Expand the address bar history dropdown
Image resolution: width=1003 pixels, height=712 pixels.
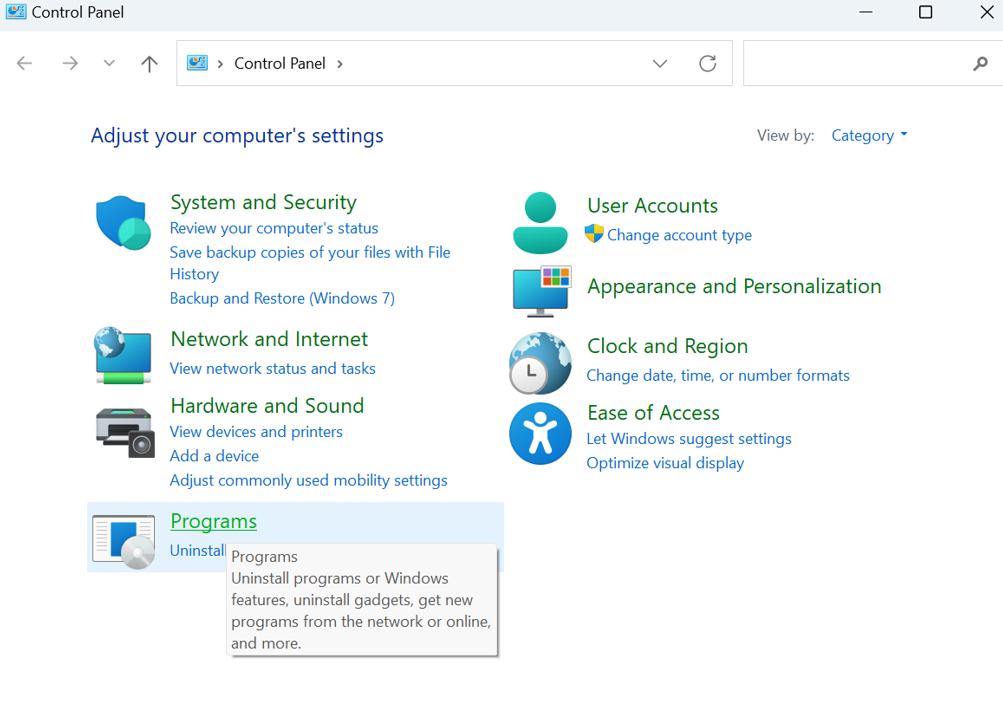(659, 63)
